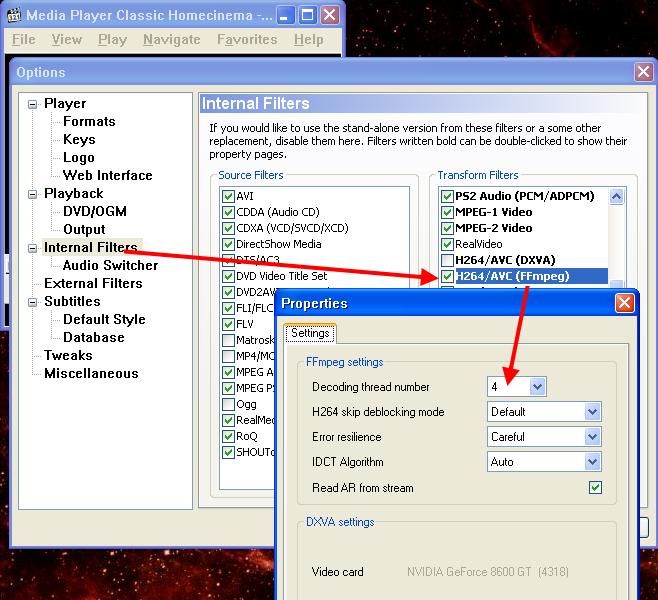Open the H264 skip deblocking mode dropdown
Image resolution: width=658 pixels, height=600 pixels.
(x=593, y=412)
